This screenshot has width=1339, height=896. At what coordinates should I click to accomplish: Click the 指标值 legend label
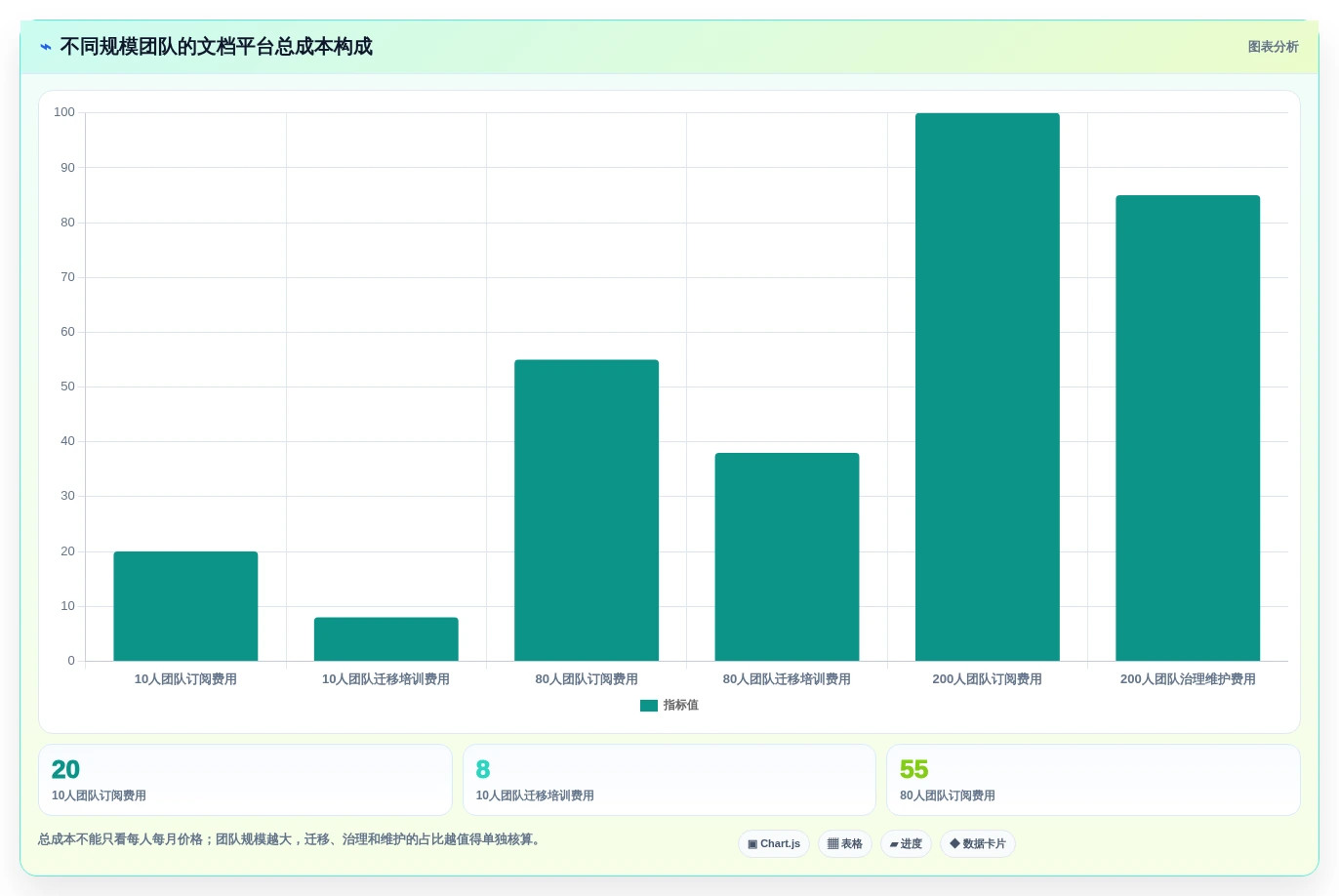pyautogui.click(x=681, y=706)
